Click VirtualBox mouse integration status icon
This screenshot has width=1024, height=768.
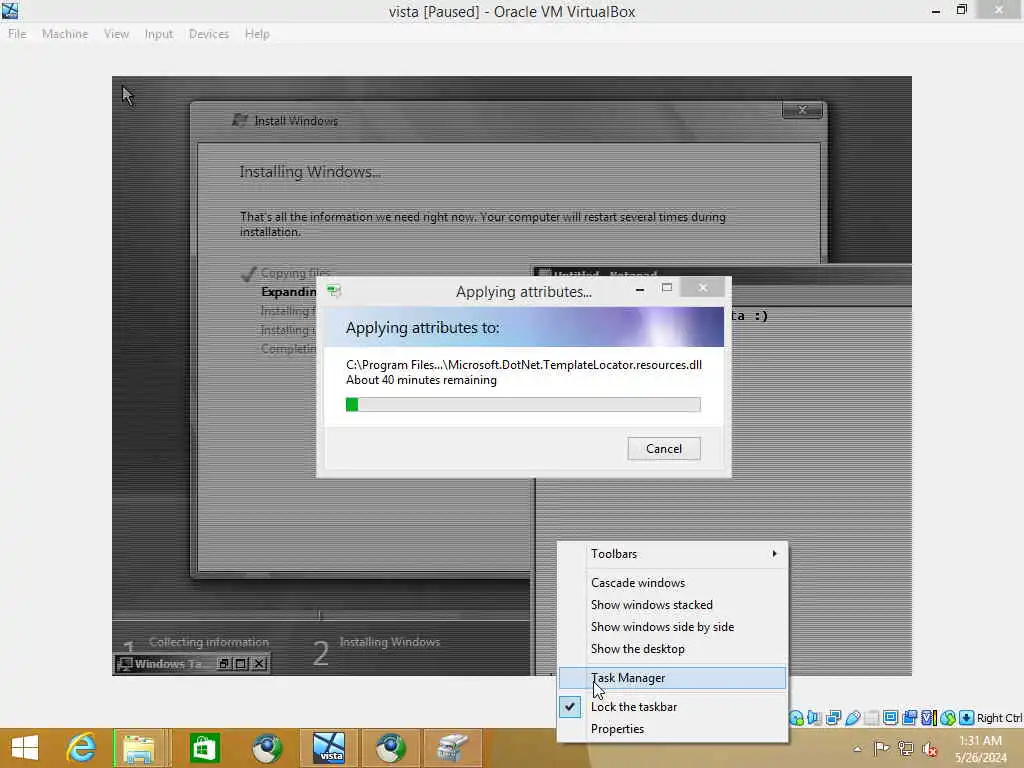click(x=948, y=718)
